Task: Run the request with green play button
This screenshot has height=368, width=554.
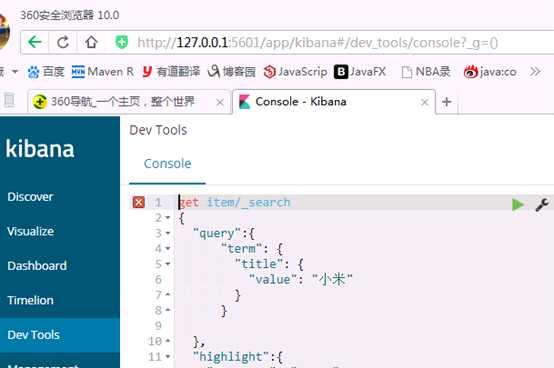Action: [x=518, y=204]
